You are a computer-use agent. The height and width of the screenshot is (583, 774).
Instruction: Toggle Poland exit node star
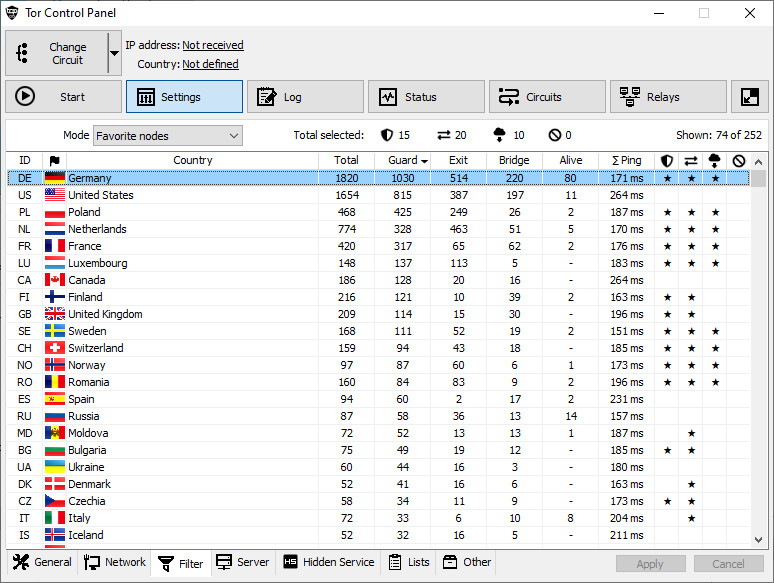pyautogui.click(x=715, y=212)
